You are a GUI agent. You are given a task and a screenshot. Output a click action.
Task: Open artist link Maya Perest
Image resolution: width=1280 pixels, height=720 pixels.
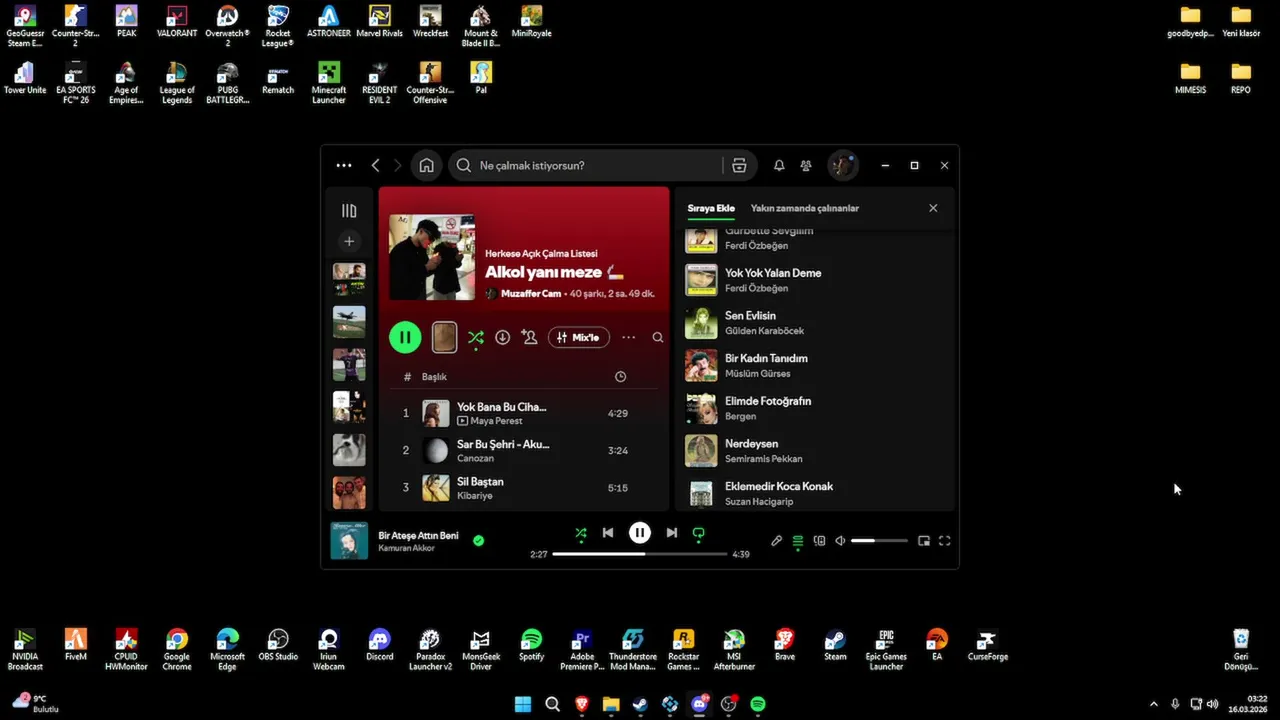(x=496, y=421)
